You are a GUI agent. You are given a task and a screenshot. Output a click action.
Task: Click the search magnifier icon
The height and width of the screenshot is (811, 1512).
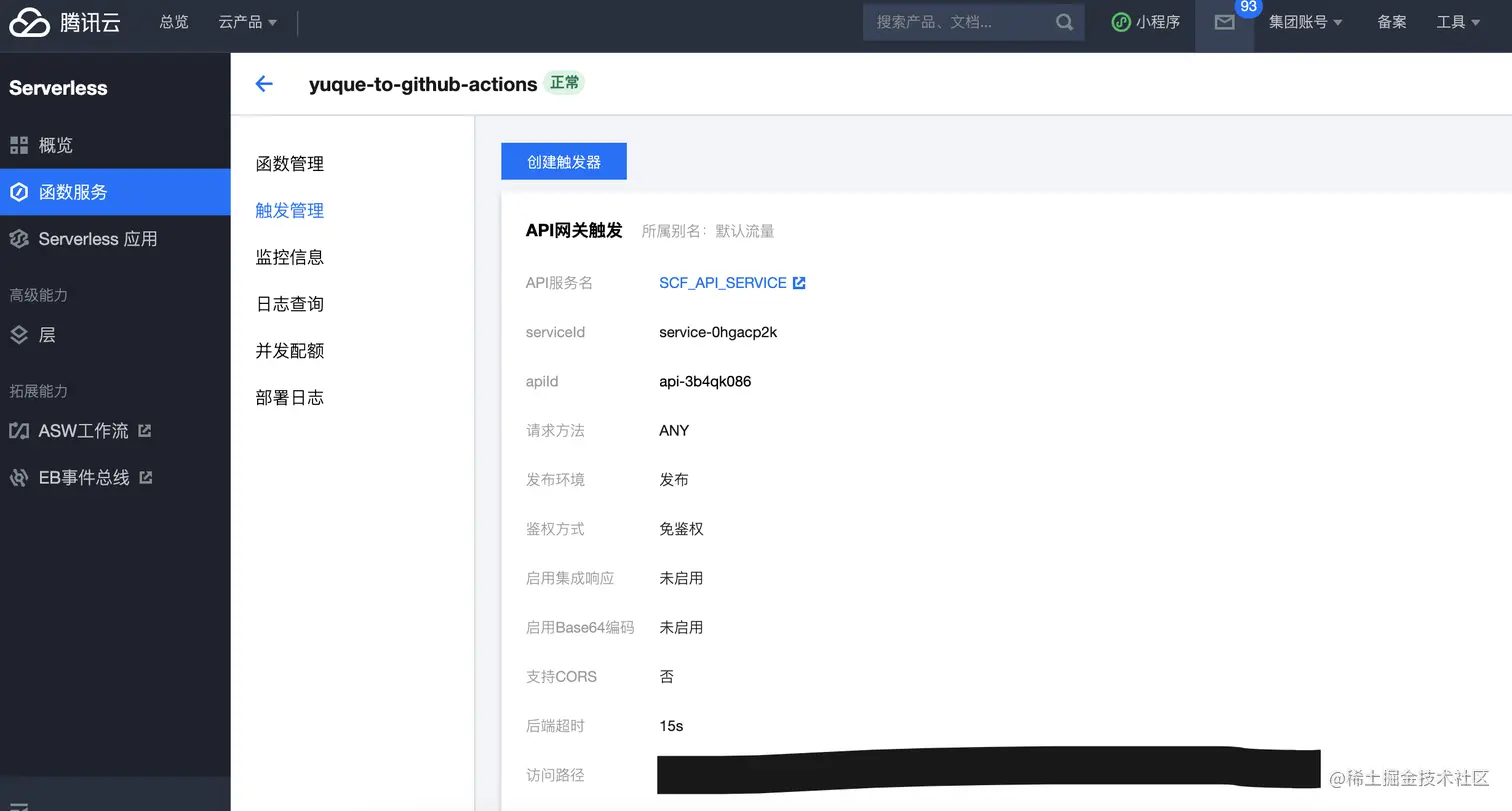[x=1064, y=22]
